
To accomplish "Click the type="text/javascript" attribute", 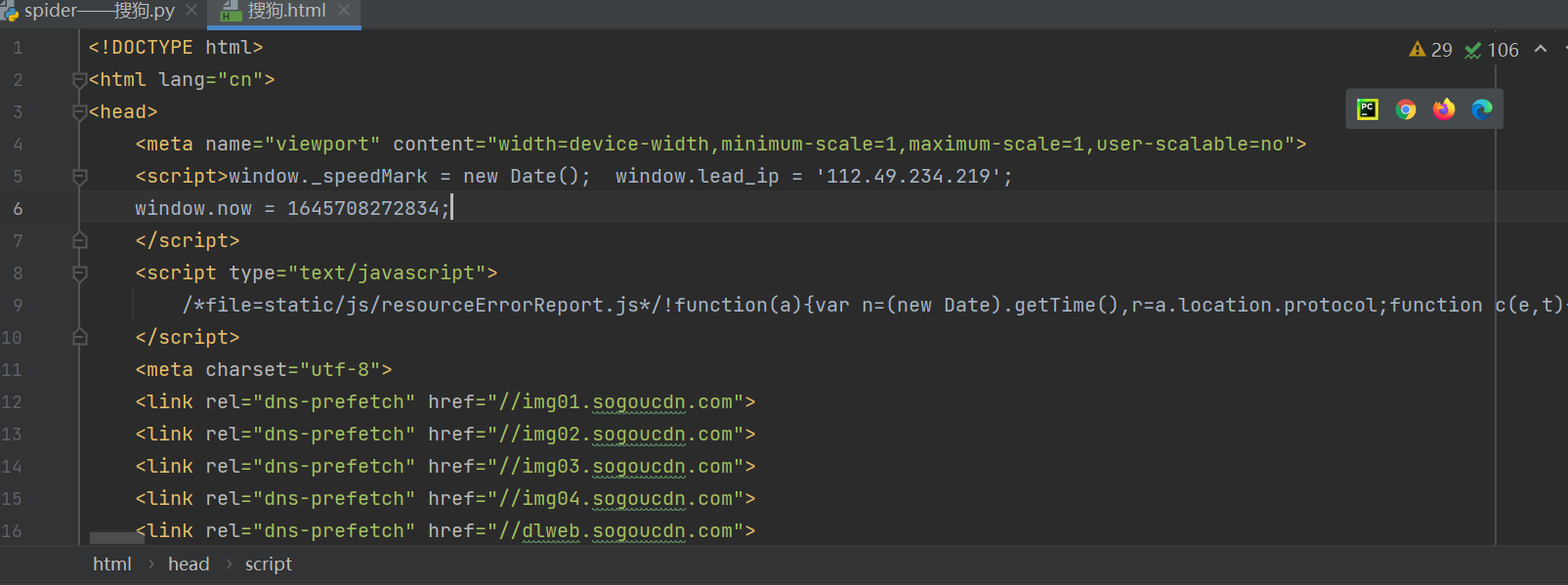I will tap(358, 273).
